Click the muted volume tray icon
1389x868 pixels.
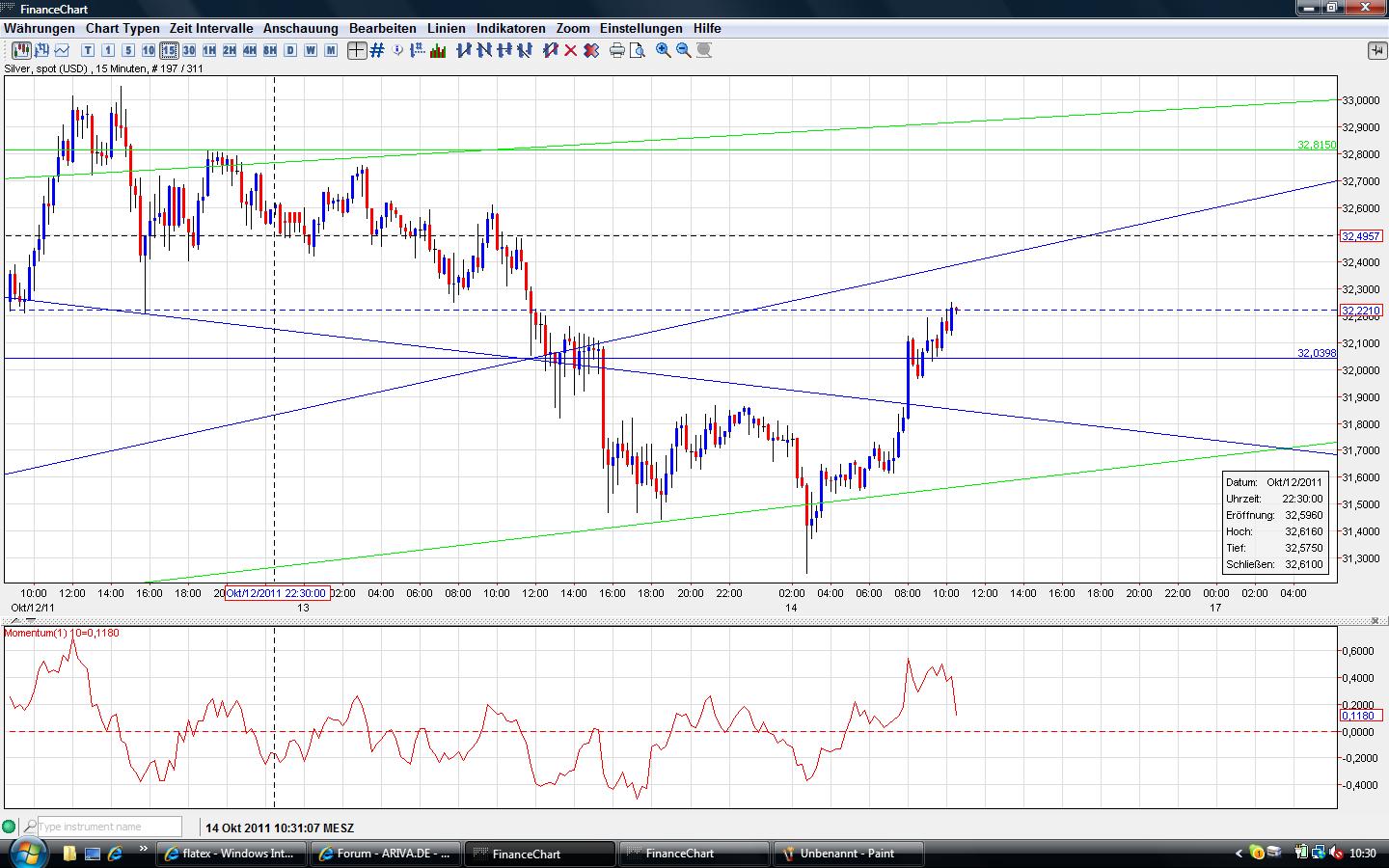point(1337,853)
